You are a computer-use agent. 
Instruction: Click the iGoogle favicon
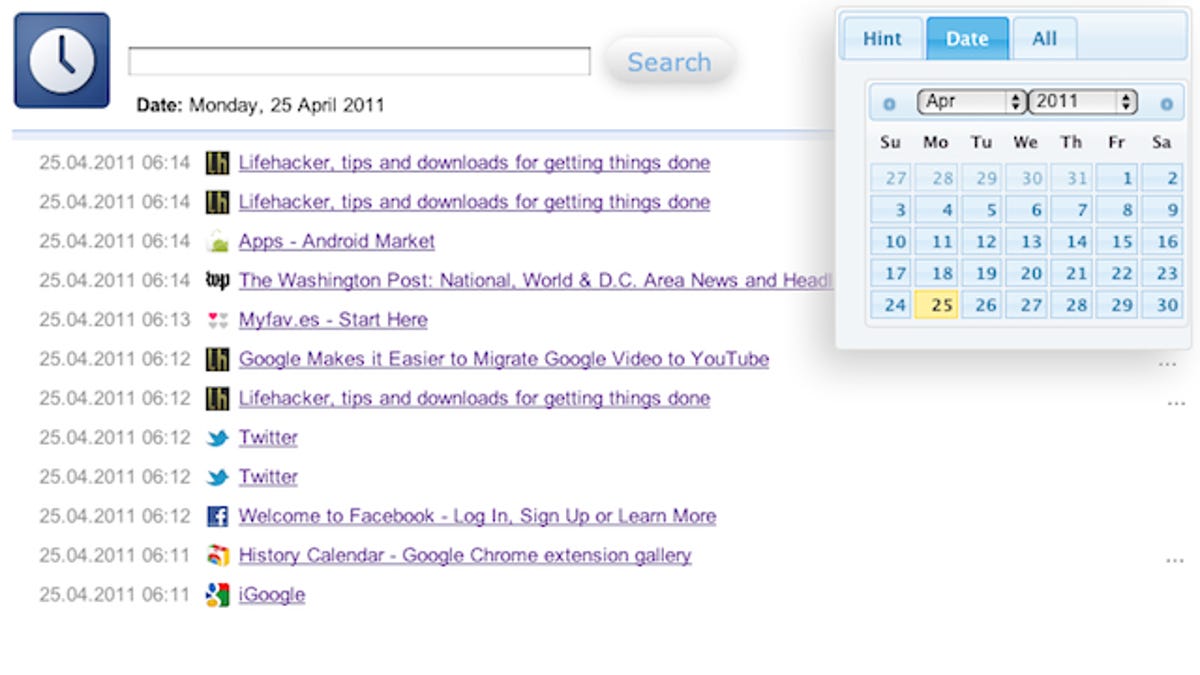point(217,595)
